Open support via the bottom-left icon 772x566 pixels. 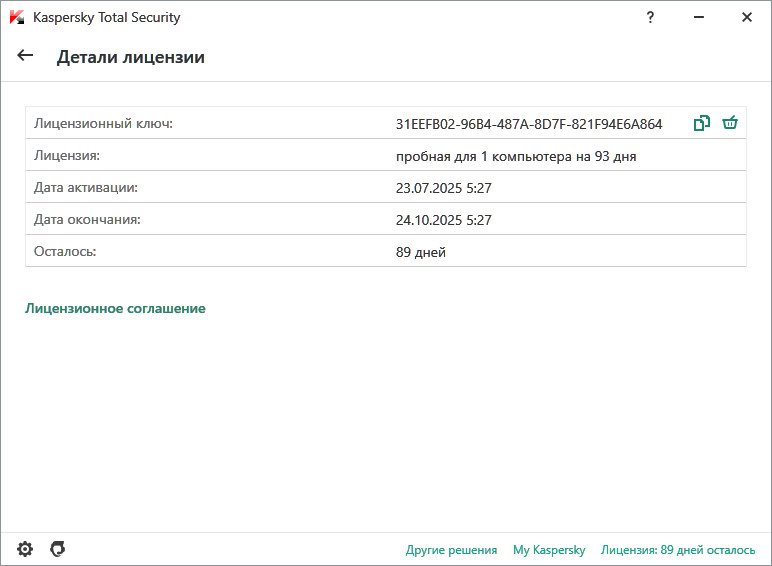click(58, 549)
